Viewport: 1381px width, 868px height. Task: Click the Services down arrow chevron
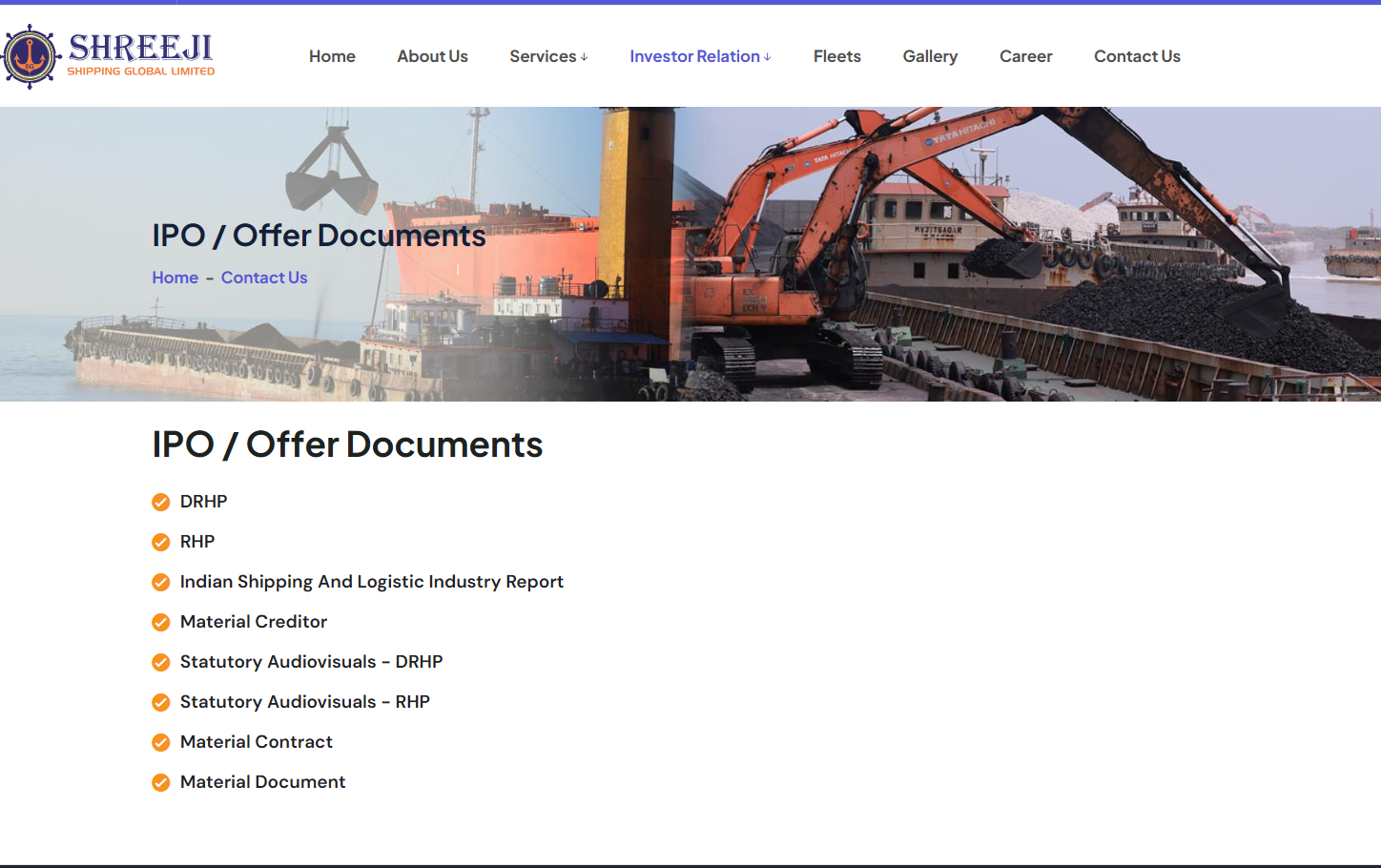tap(584, 58)
